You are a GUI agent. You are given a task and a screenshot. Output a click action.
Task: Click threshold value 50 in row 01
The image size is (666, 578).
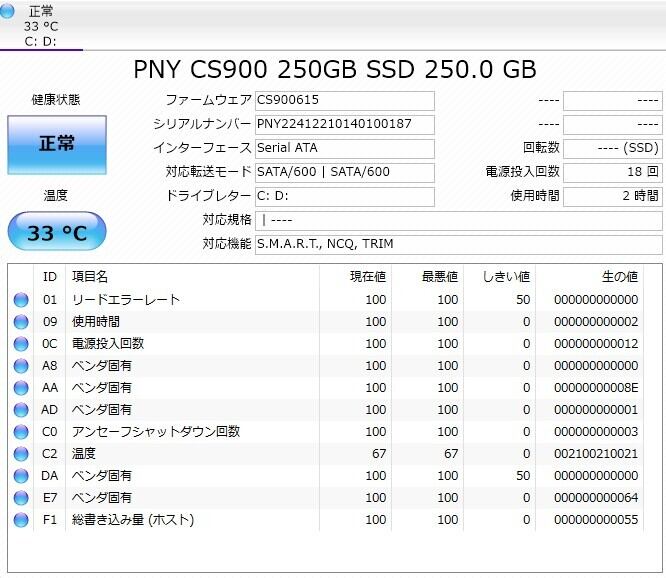tap(523, 300)
